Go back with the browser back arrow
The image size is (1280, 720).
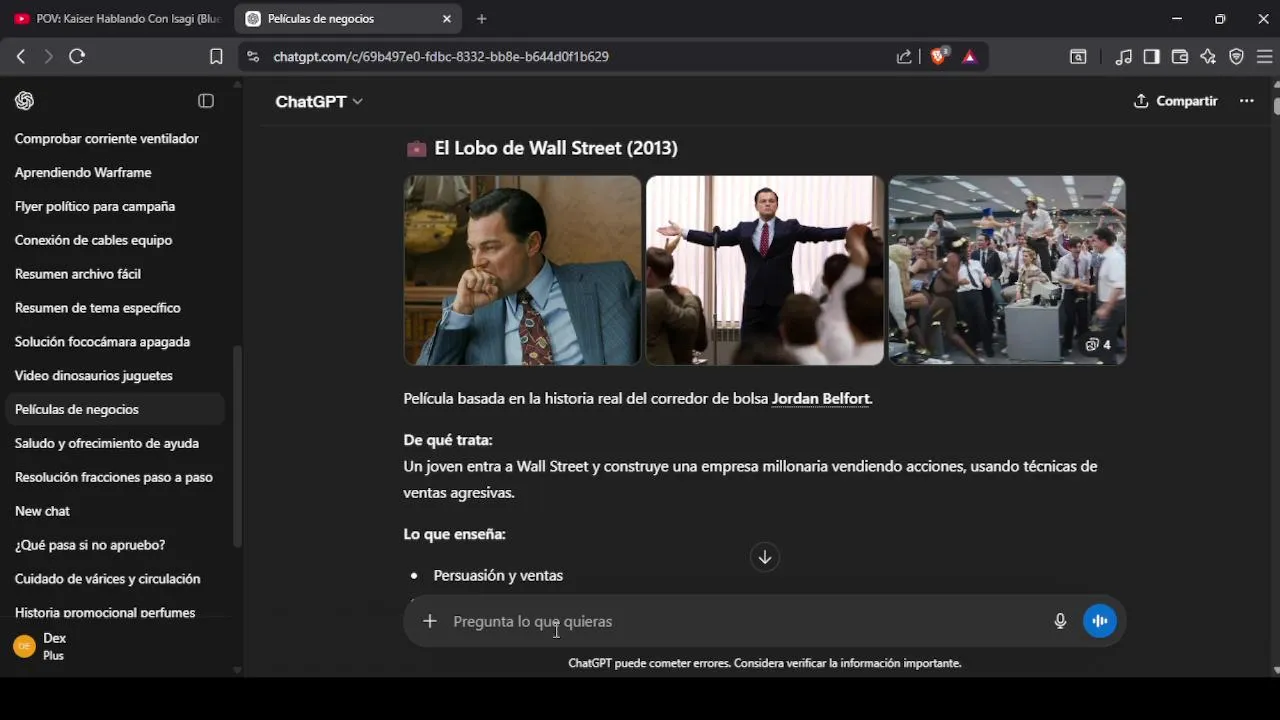tap(21, 57)
